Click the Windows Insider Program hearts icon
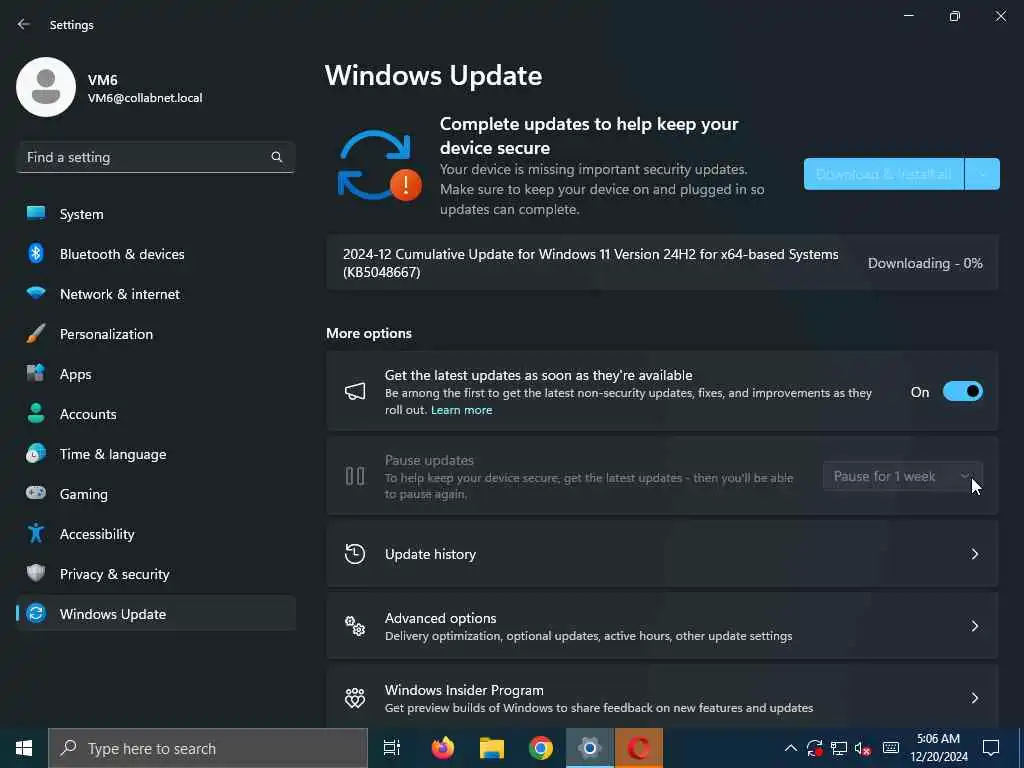 click(x=355, y=698)
